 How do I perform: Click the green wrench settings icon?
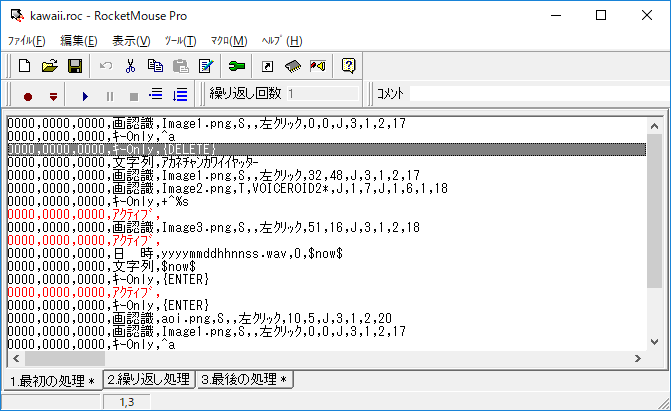click(x=236, y=66)
